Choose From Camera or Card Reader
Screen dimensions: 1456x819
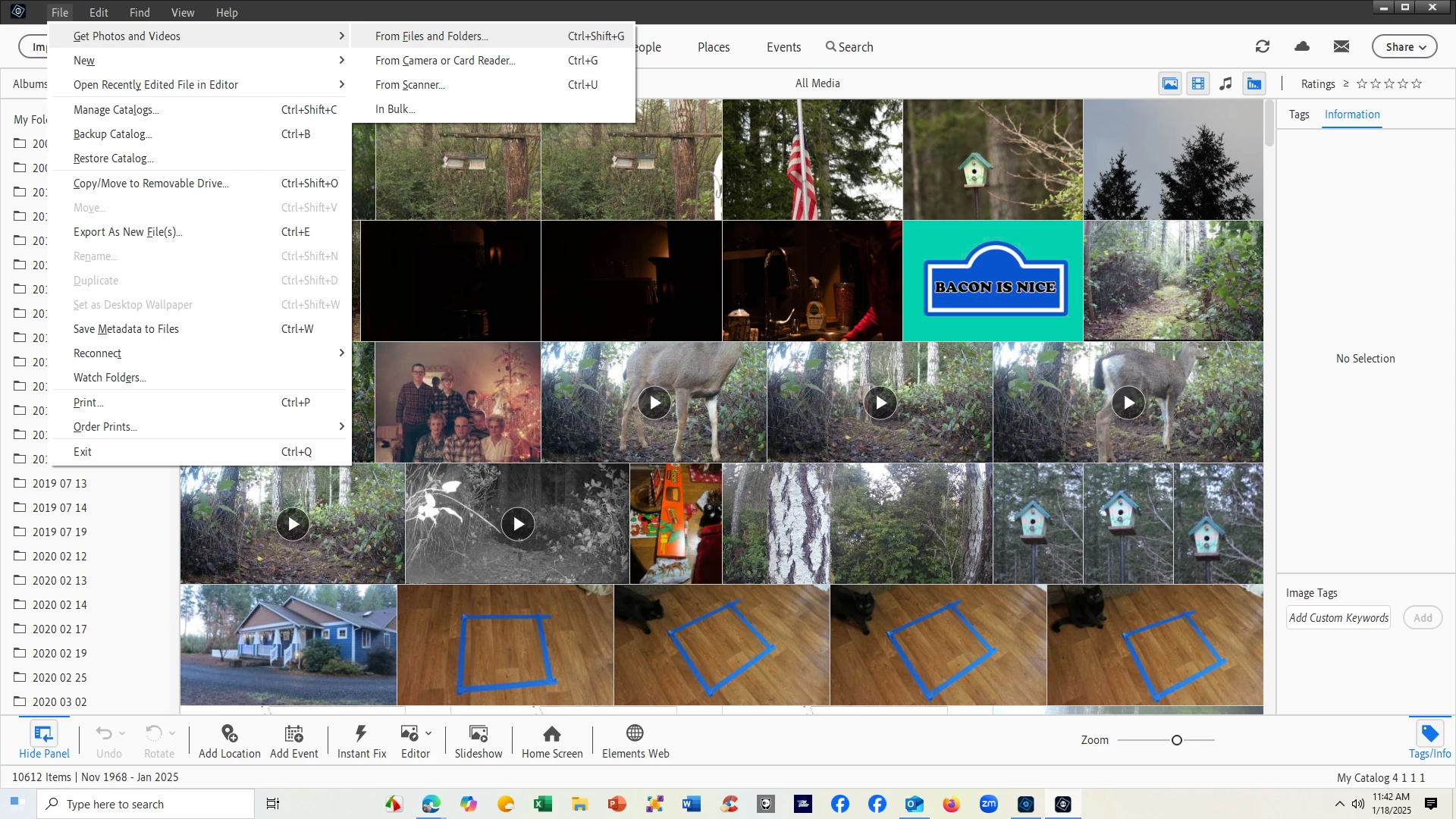point(445,61)
